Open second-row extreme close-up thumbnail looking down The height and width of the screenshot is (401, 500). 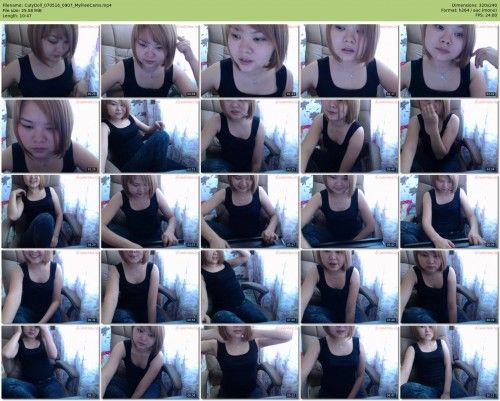coord(50,136)
